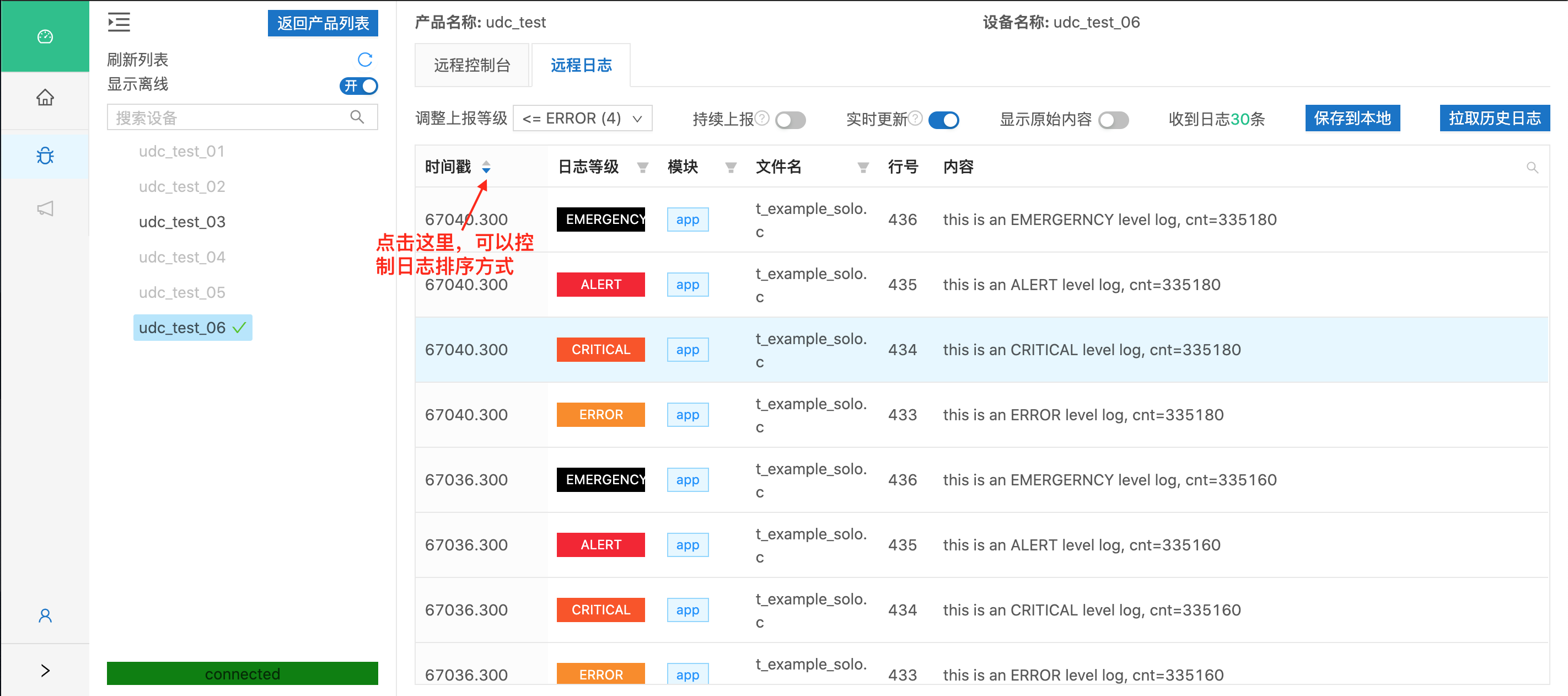The width and height of the screenshot is (1568, 696).
Task: Click the 文件名 column header
Action: (778, 167)
